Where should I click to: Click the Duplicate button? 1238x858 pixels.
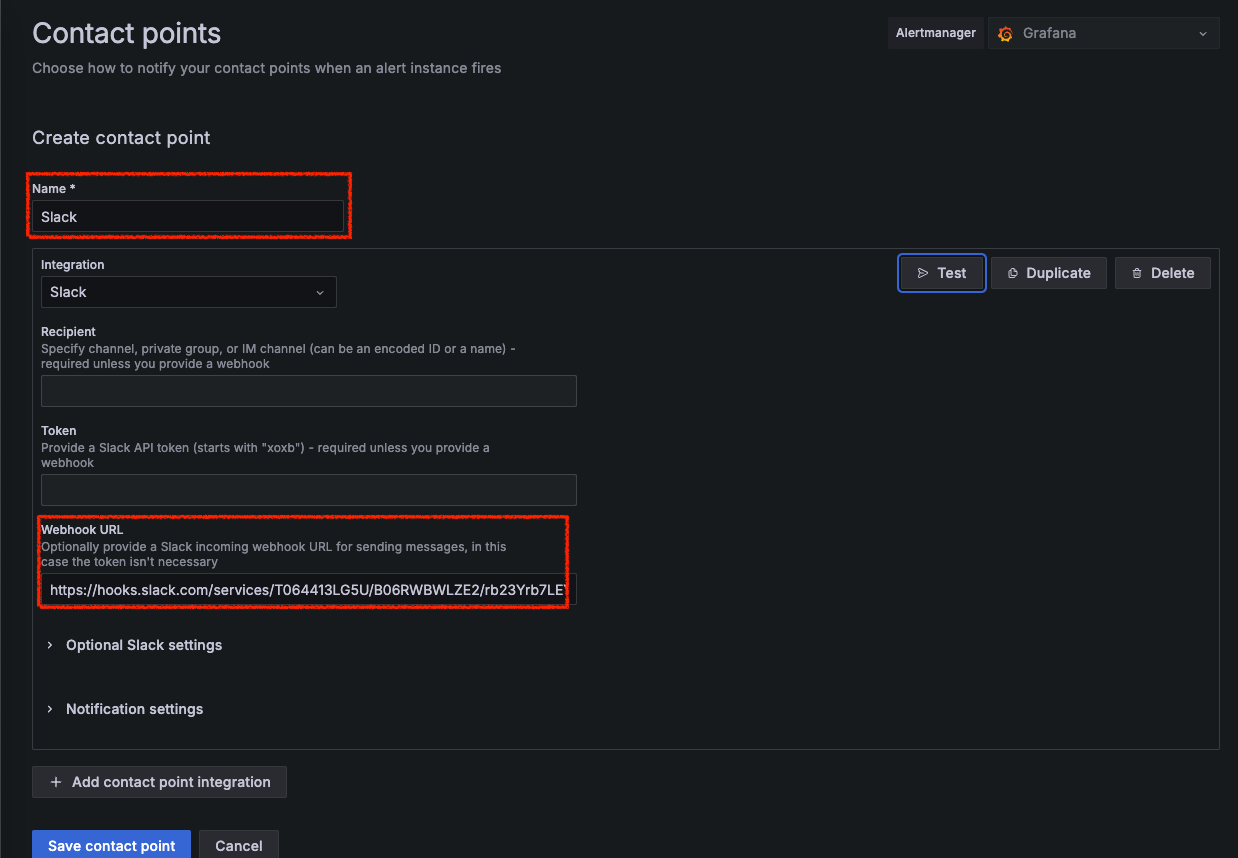pos(1049,273)
